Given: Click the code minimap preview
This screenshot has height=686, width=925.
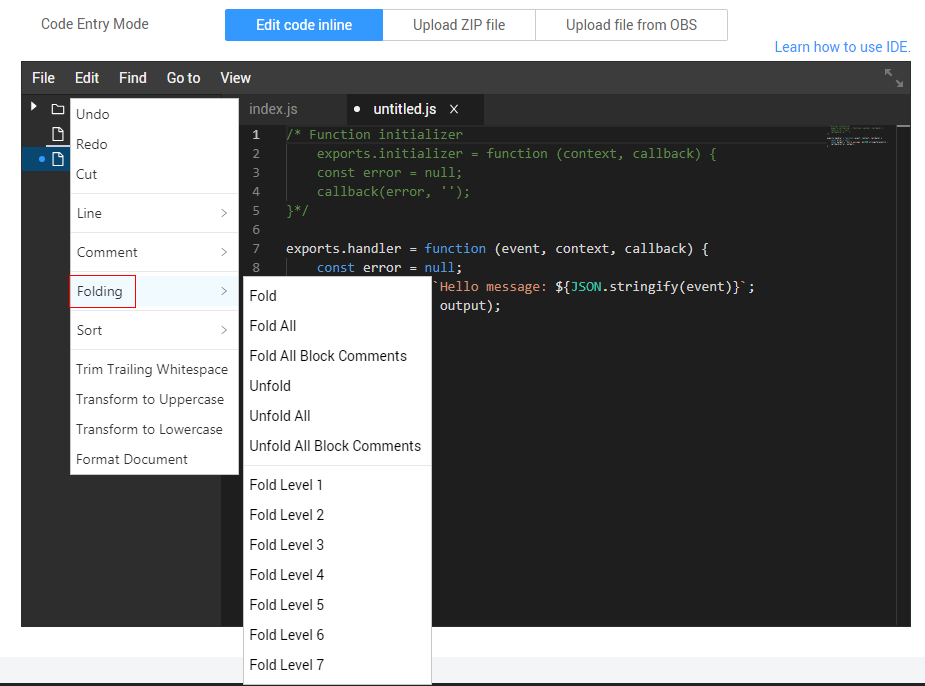Looking at the screenshot, I should (857, 136).
